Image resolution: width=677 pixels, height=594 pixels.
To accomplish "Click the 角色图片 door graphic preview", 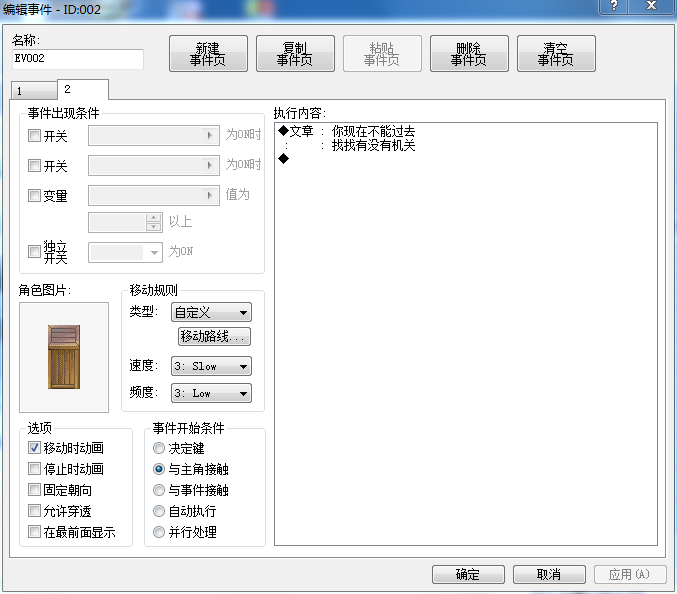I will [64, 357].
